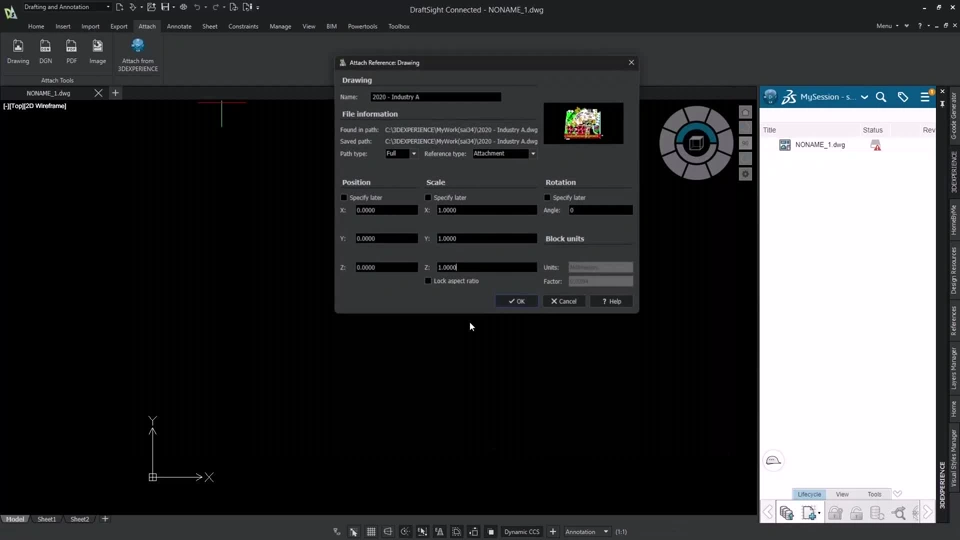This screenshot has width=960, height=540.
Task: Click the PDF attach tool icon
Action: click(72, 47)
